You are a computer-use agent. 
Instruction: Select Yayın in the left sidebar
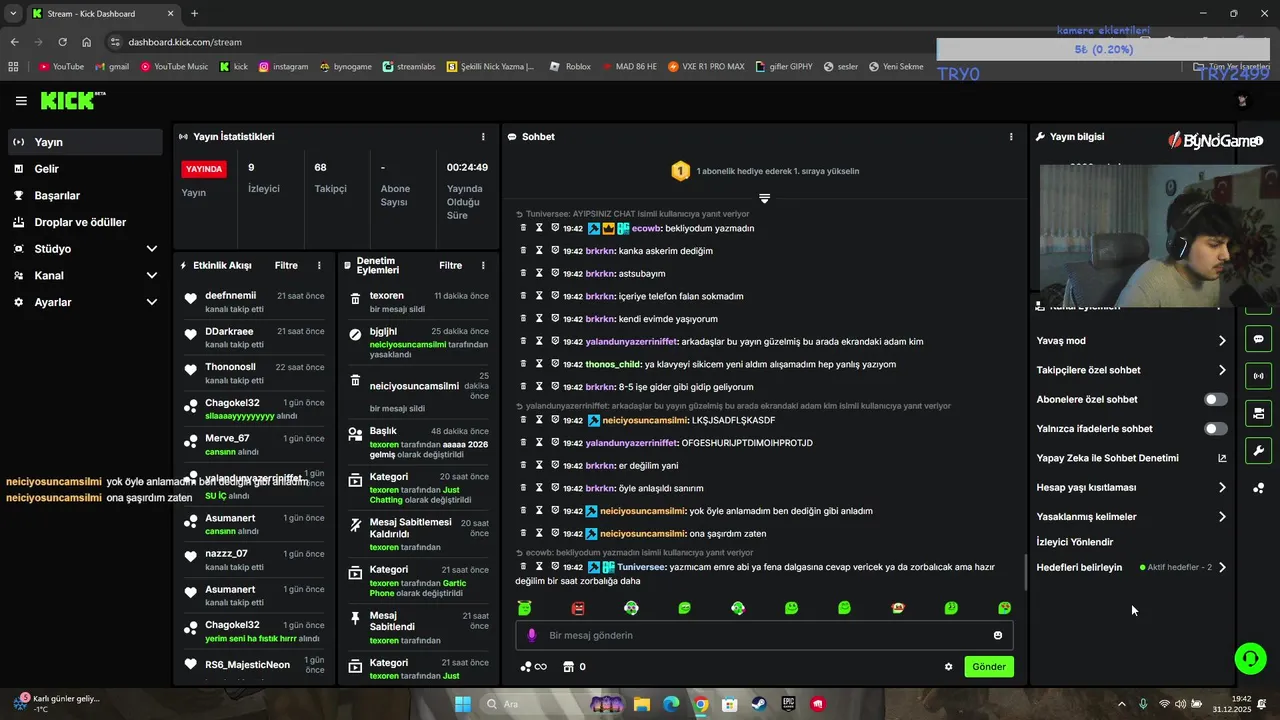click(x=85, y=142)
